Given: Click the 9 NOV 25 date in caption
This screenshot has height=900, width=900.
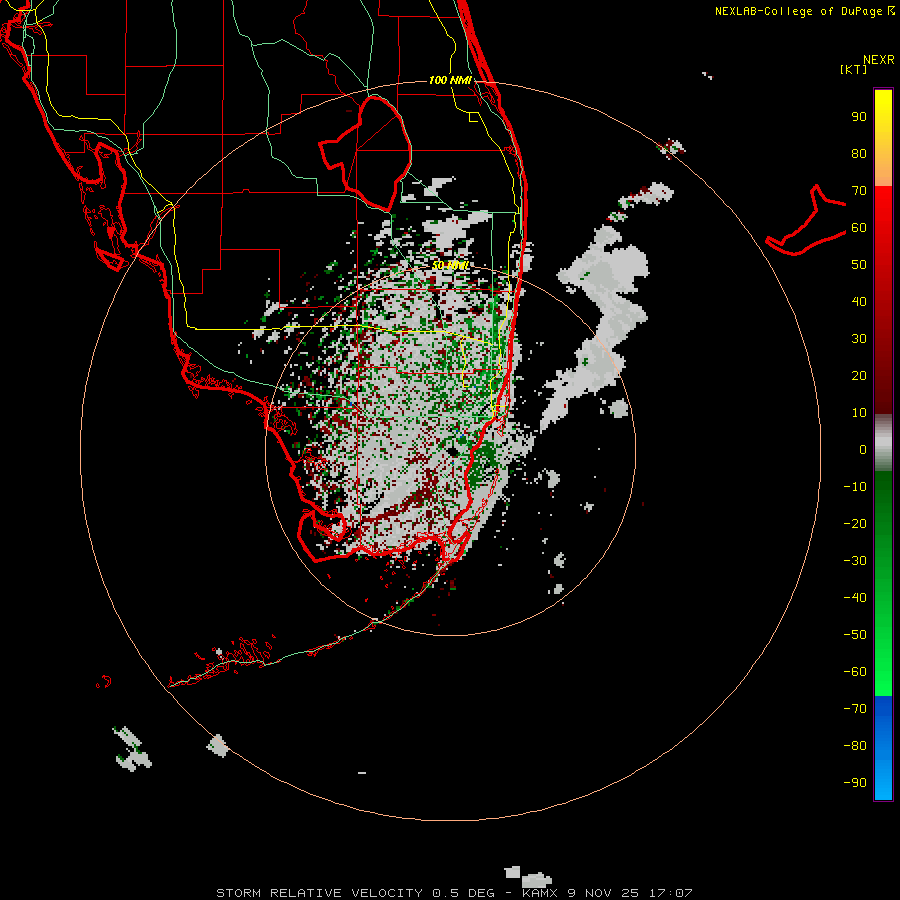Looking at the screenshot, I should [x=603, y=893].
